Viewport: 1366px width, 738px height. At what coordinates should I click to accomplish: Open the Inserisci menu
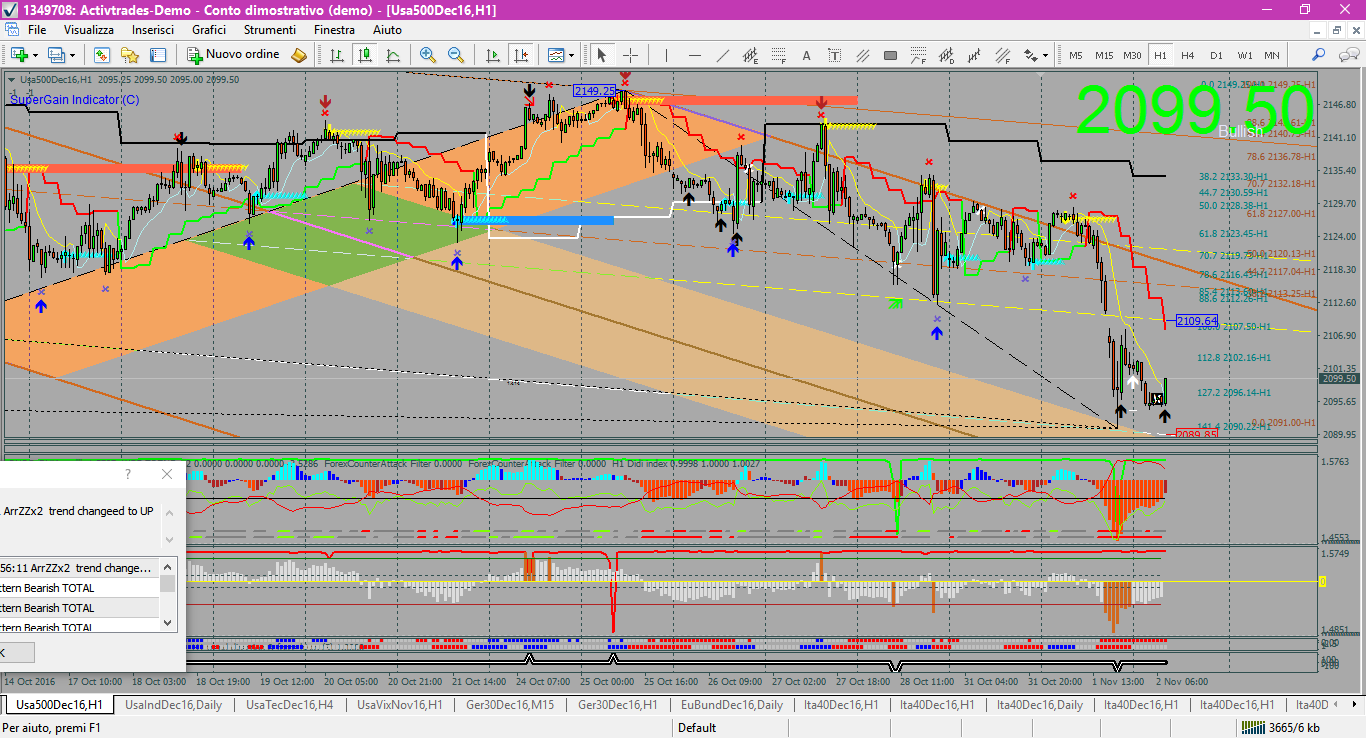(x=153, y=30)
